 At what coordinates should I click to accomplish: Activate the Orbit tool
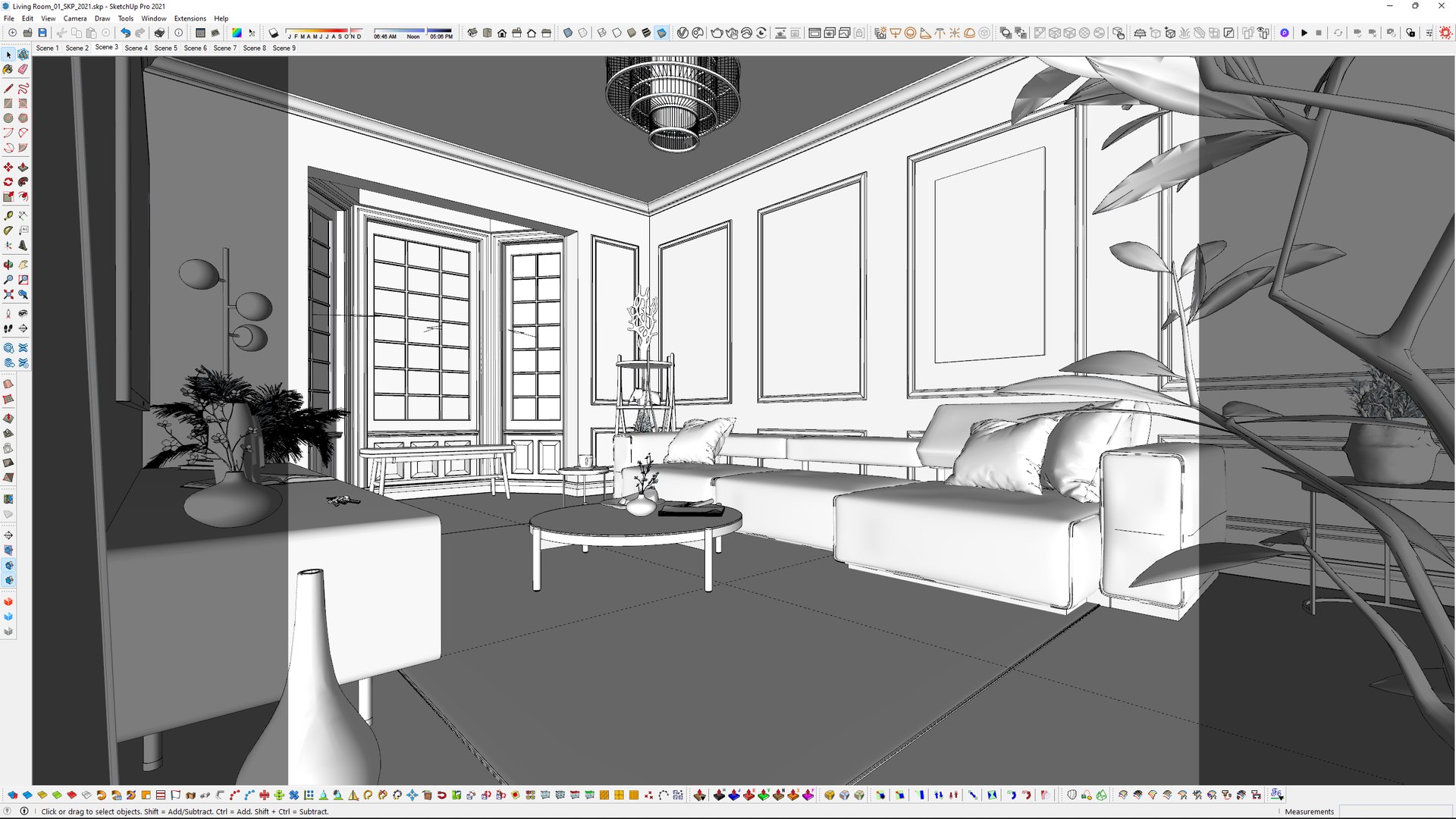(x=8, y=265)
